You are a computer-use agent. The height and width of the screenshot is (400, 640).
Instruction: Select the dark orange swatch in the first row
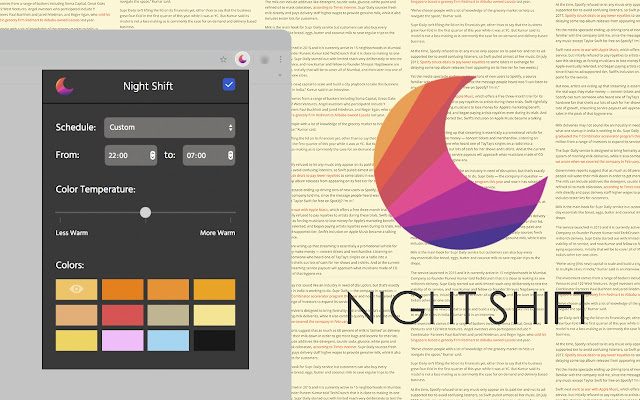122,289
